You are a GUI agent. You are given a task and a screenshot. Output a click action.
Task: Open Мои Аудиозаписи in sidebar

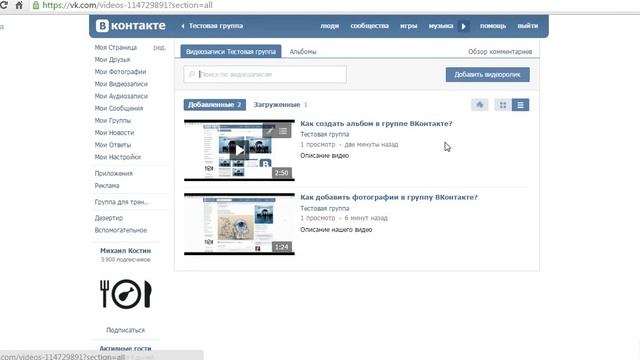(121, 96)
